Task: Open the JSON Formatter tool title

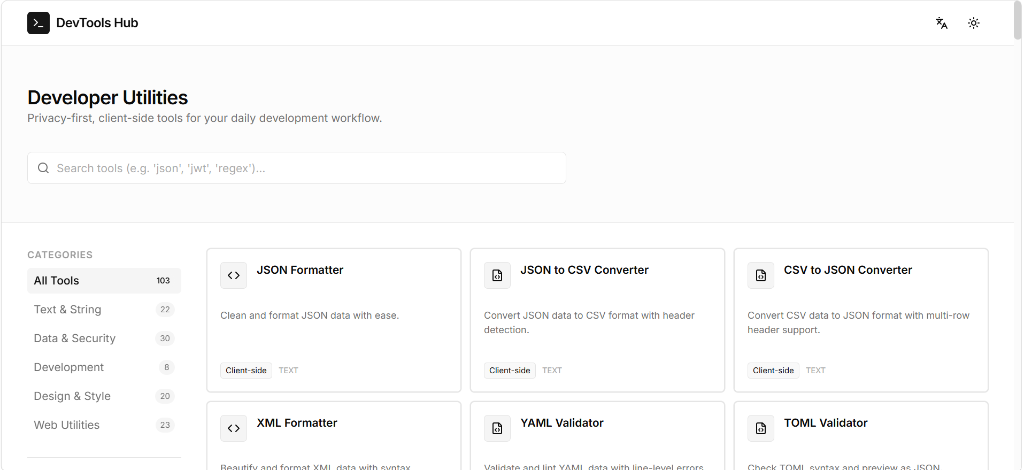Action: pos(300,270)
